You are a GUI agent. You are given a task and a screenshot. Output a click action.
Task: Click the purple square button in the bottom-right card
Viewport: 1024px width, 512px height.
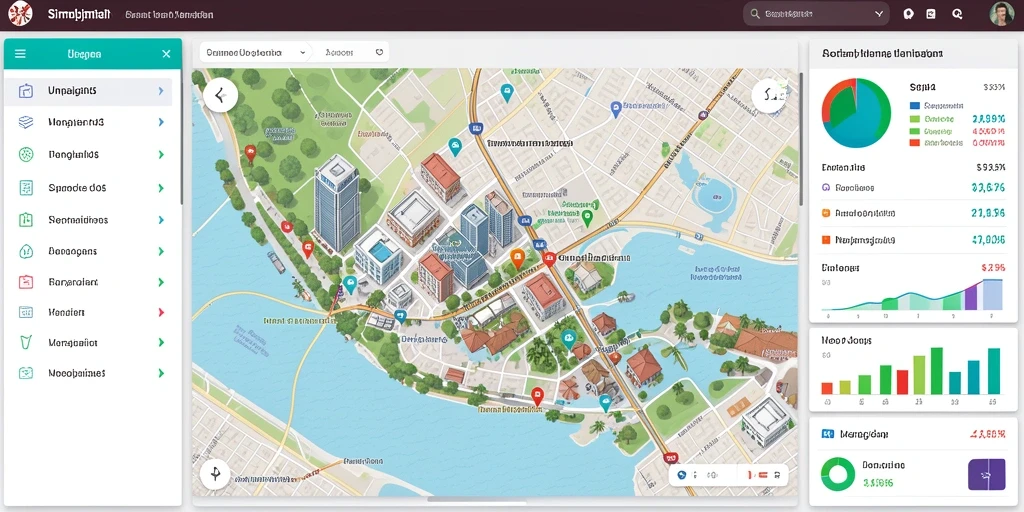986,474
